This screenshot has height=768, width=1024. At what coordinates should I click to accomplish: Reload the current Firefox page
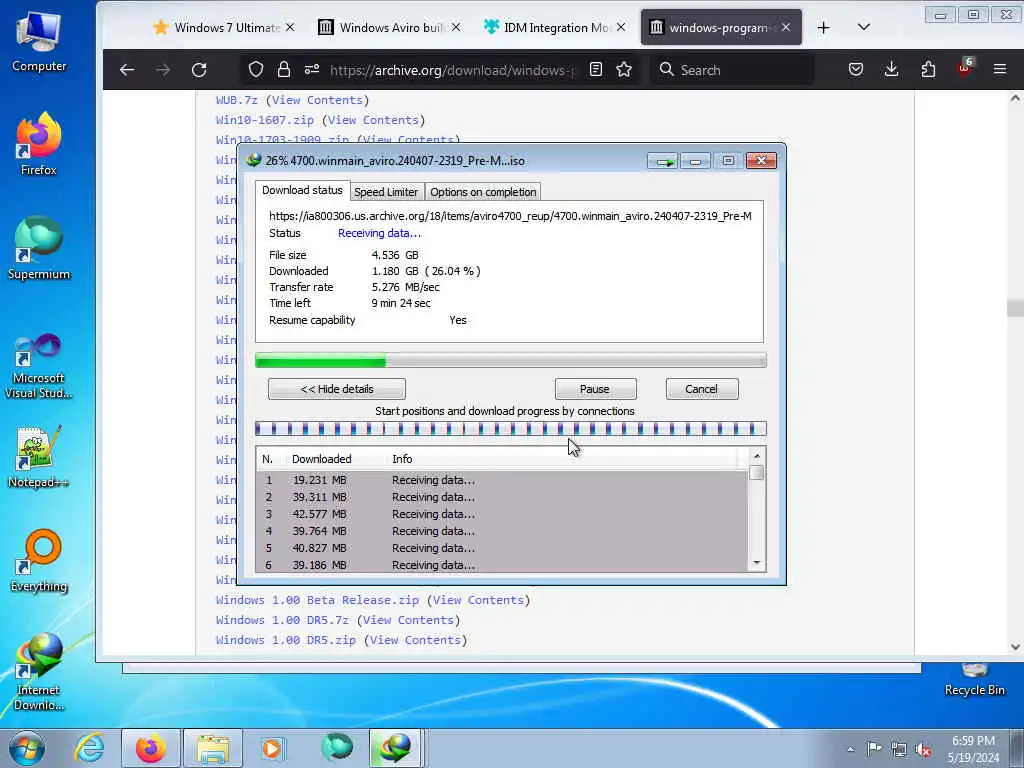pyautogui.click(x=199, y=69)
